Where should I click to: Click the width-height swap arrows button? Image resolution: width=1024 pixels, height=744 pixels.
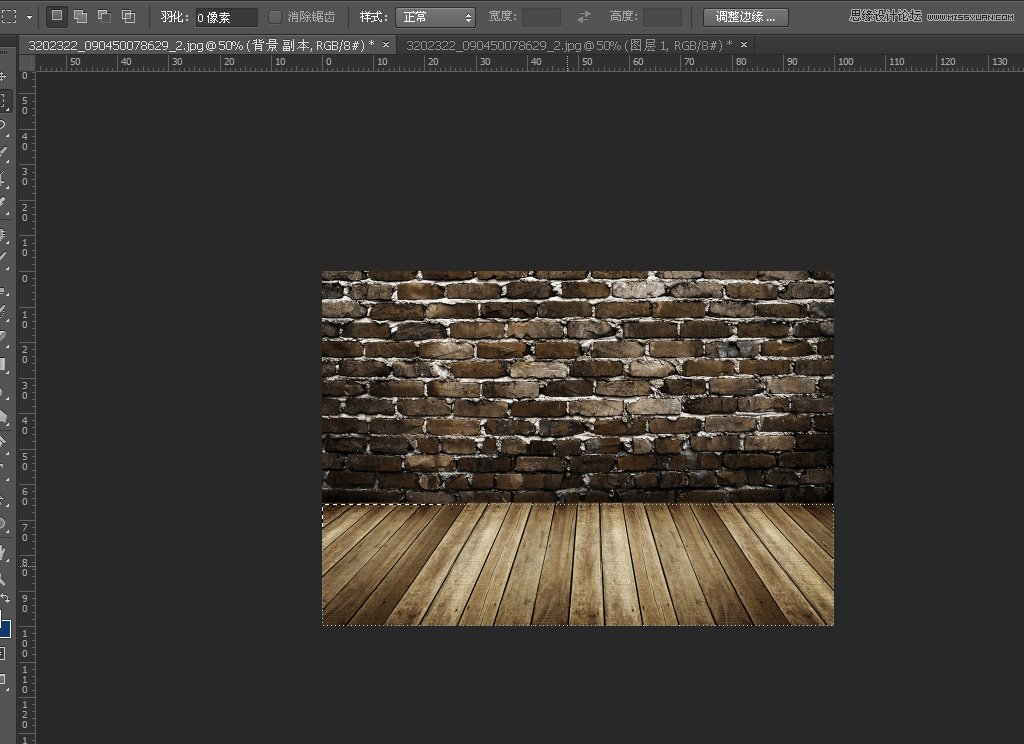point(583,16)
